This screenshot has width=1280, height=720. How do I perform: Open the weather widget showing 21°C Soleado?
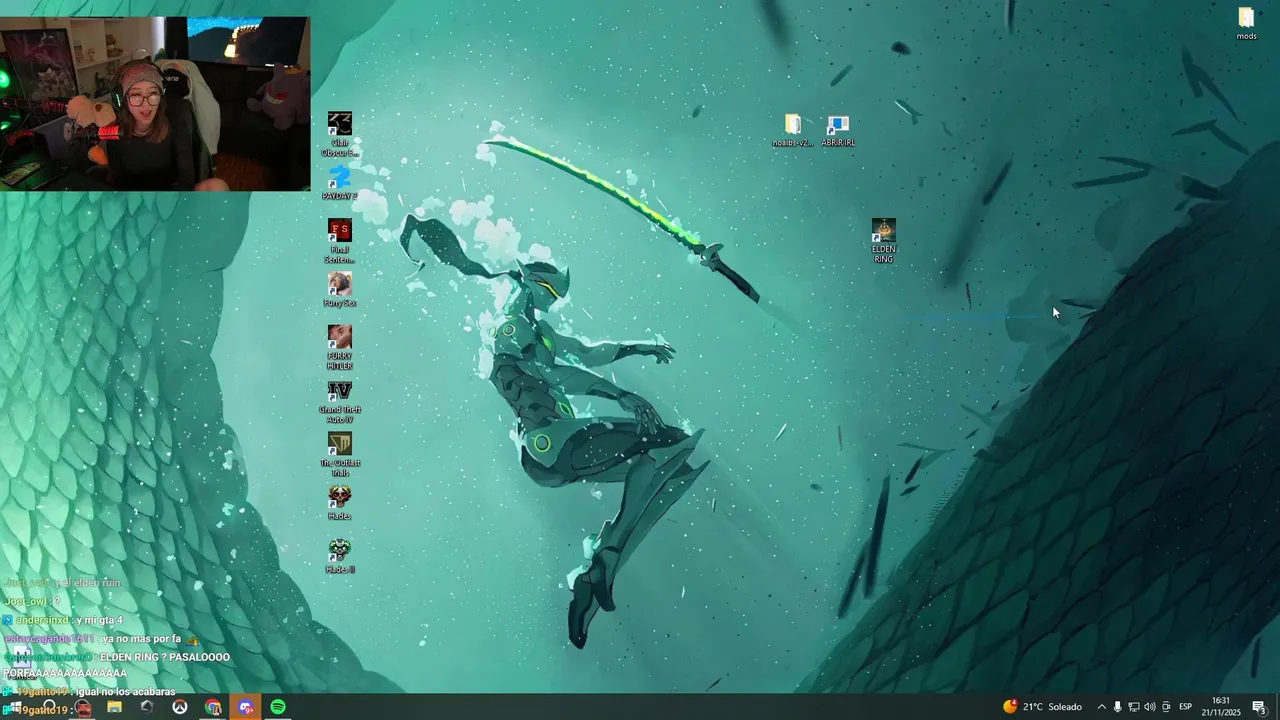[1043, 707]
